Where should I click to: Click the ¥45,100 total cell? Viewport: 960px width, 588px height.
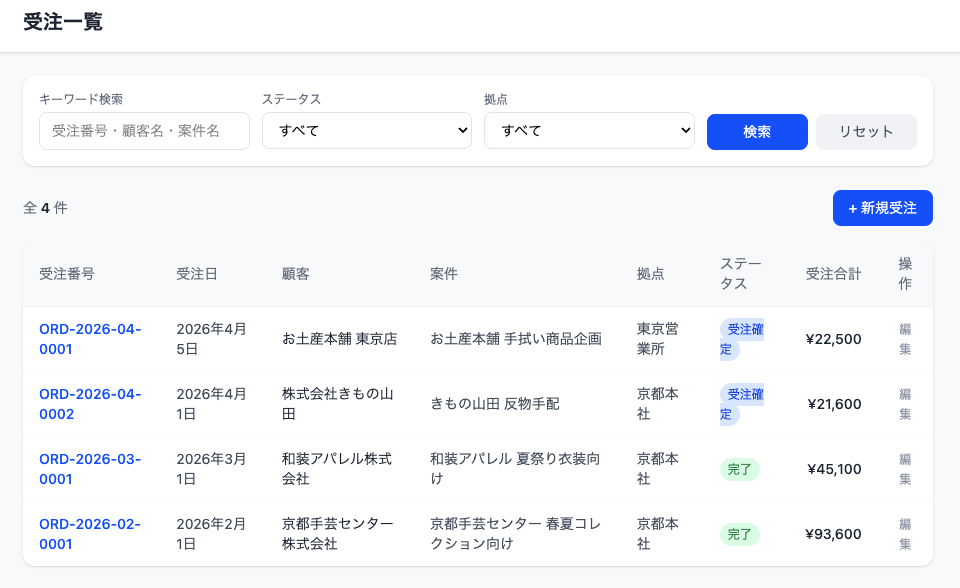click(x=834, y=469)
